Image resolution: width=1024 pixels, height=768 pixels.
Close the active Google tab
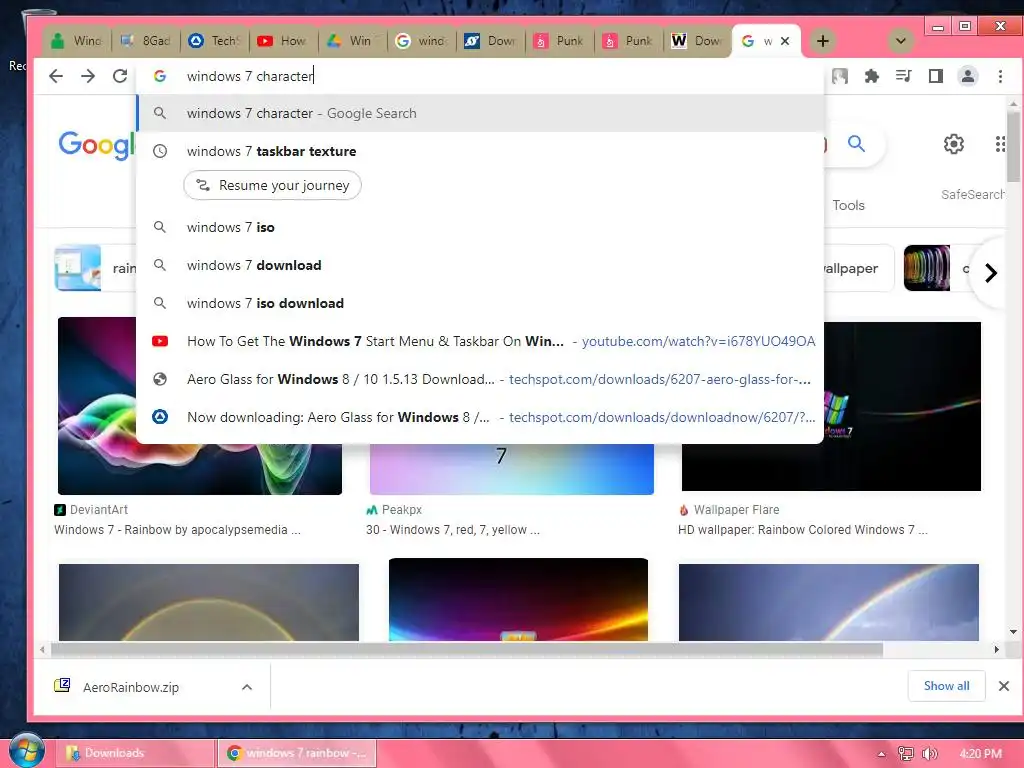click(x=785, y=41)
